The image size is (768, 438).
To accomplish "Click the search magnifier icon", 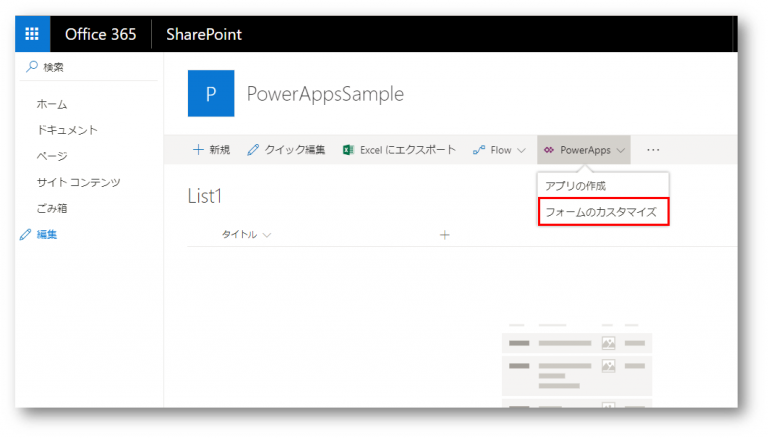I will click(32, 66).
